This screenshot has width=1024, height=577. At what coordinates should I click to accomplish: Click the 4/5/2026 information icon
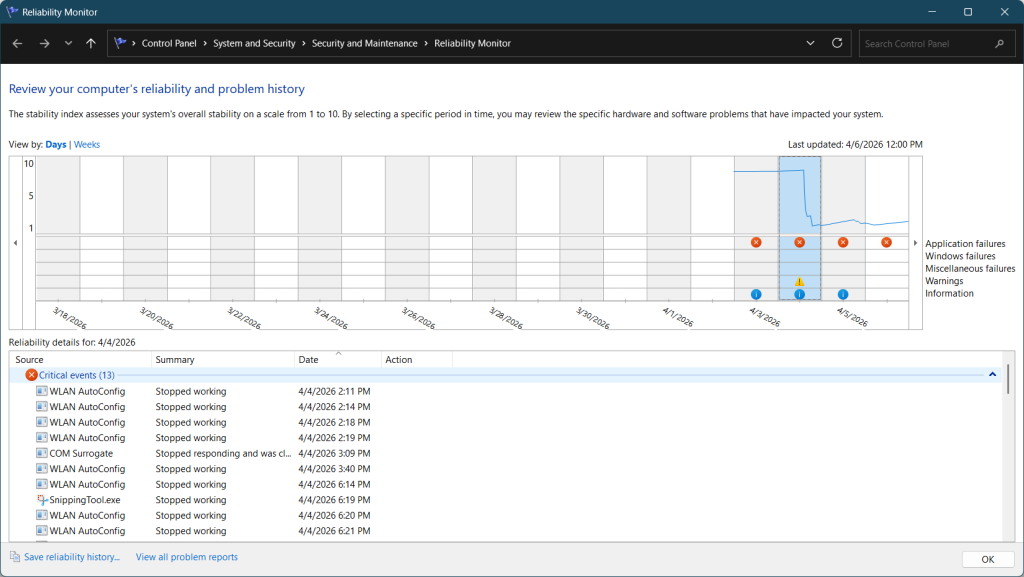843,294
